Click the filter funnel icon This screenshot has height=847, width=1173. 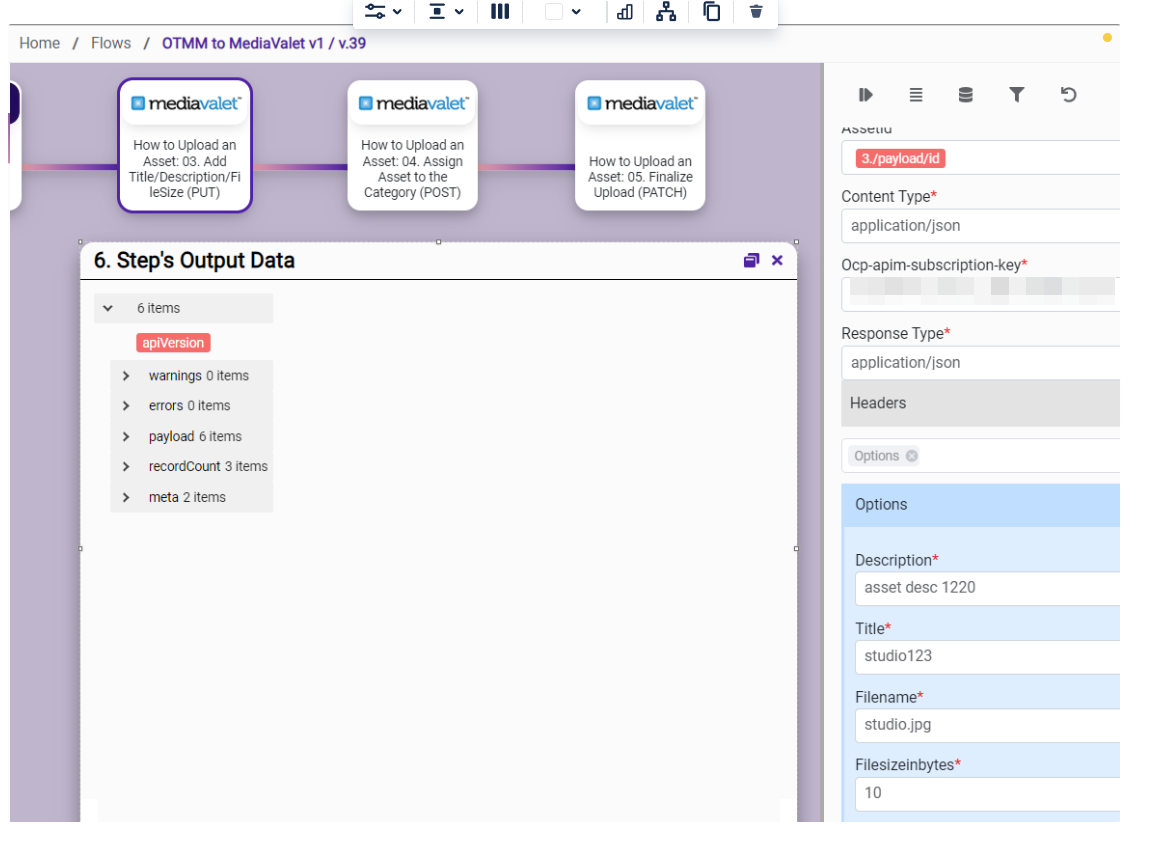[1016, 95]
